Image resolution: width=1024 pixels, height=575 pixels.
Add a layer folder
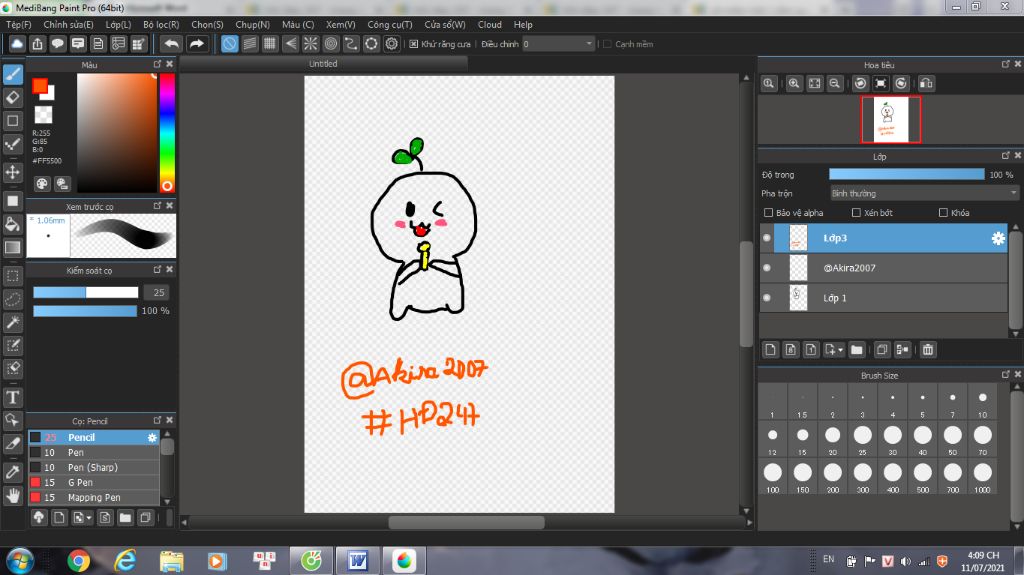[x=857, y=350]
